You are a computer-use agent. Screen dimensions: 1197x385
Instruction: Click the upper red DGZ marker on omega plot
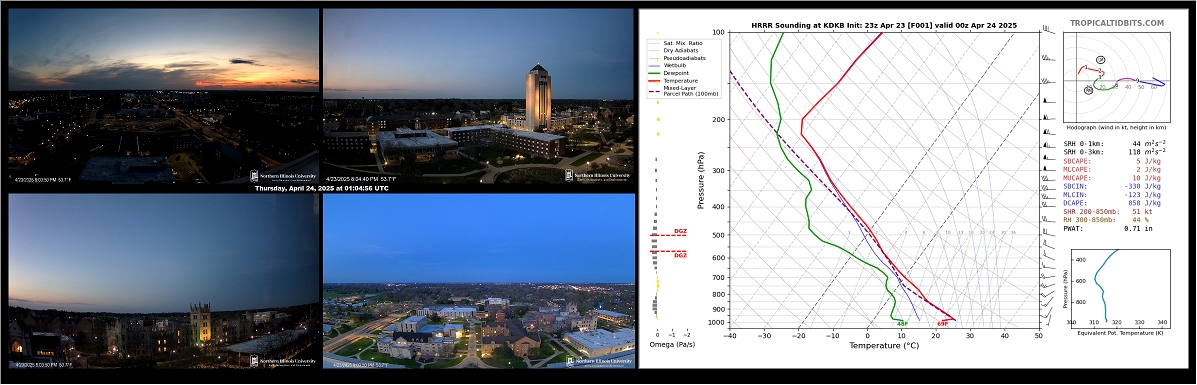680,231
